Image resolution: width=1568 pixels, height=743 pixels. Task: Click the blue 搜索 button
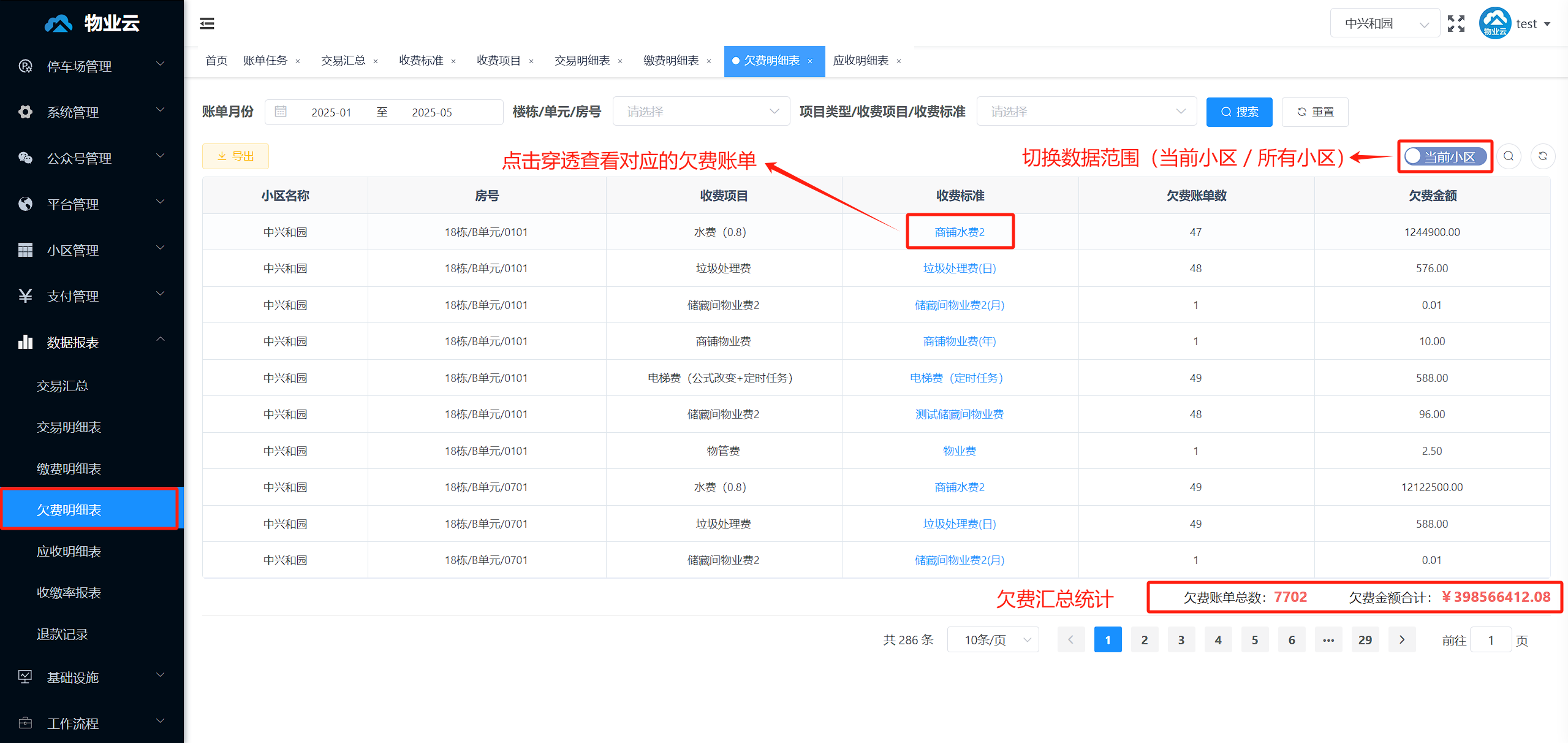pos(1239,112)
